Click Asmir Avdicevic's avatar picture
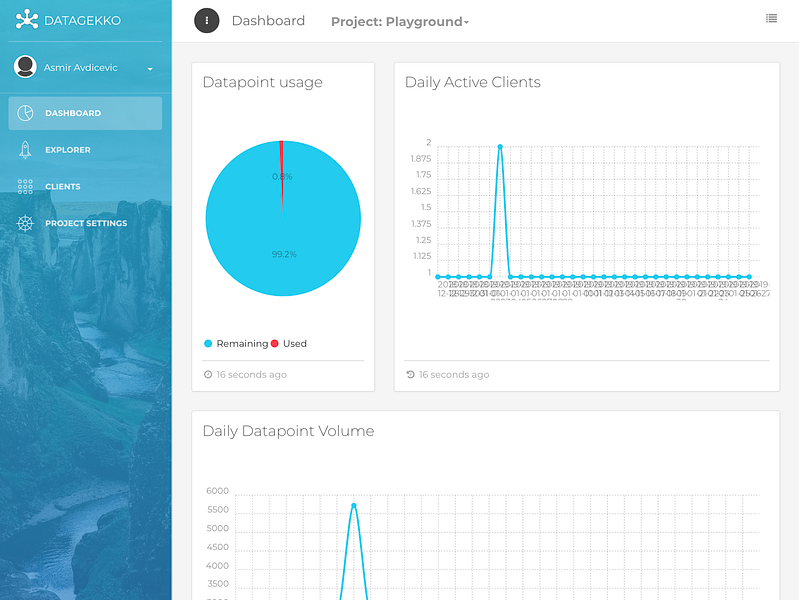799x600 pixels. pos(25,67)
